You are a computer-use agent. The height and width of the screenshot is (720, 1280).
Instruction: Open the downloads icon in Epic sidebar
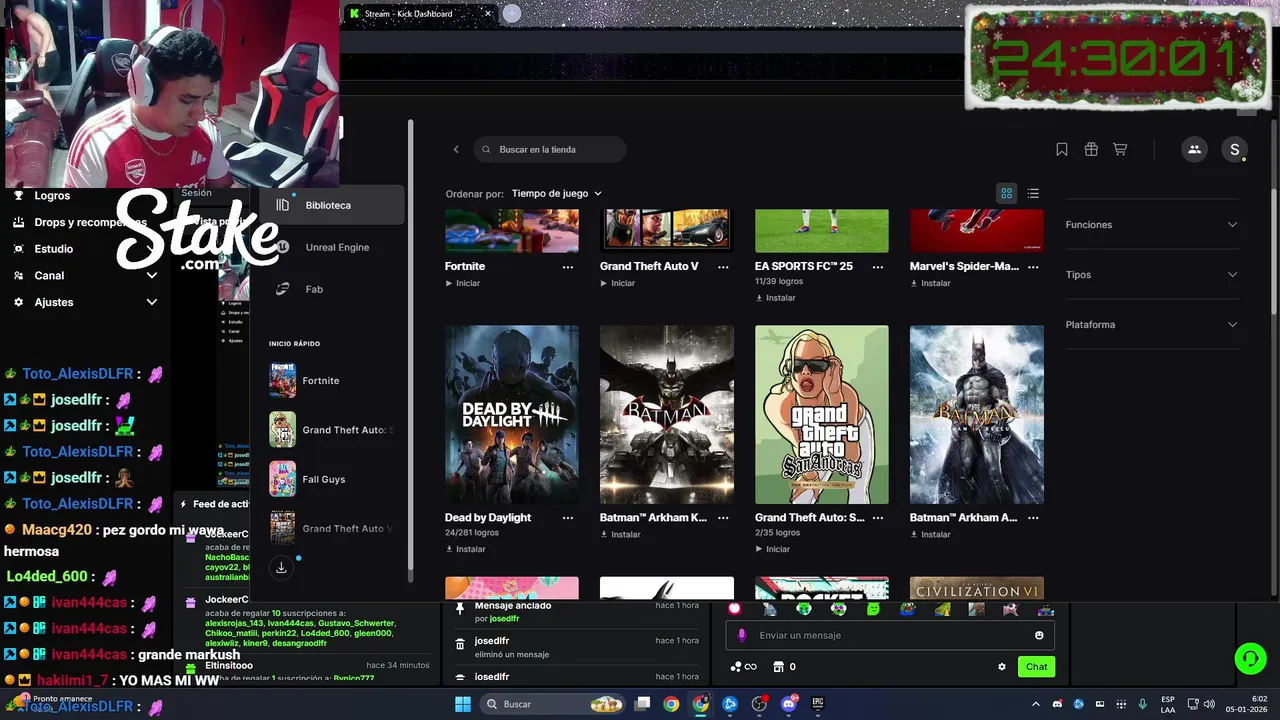281,567
